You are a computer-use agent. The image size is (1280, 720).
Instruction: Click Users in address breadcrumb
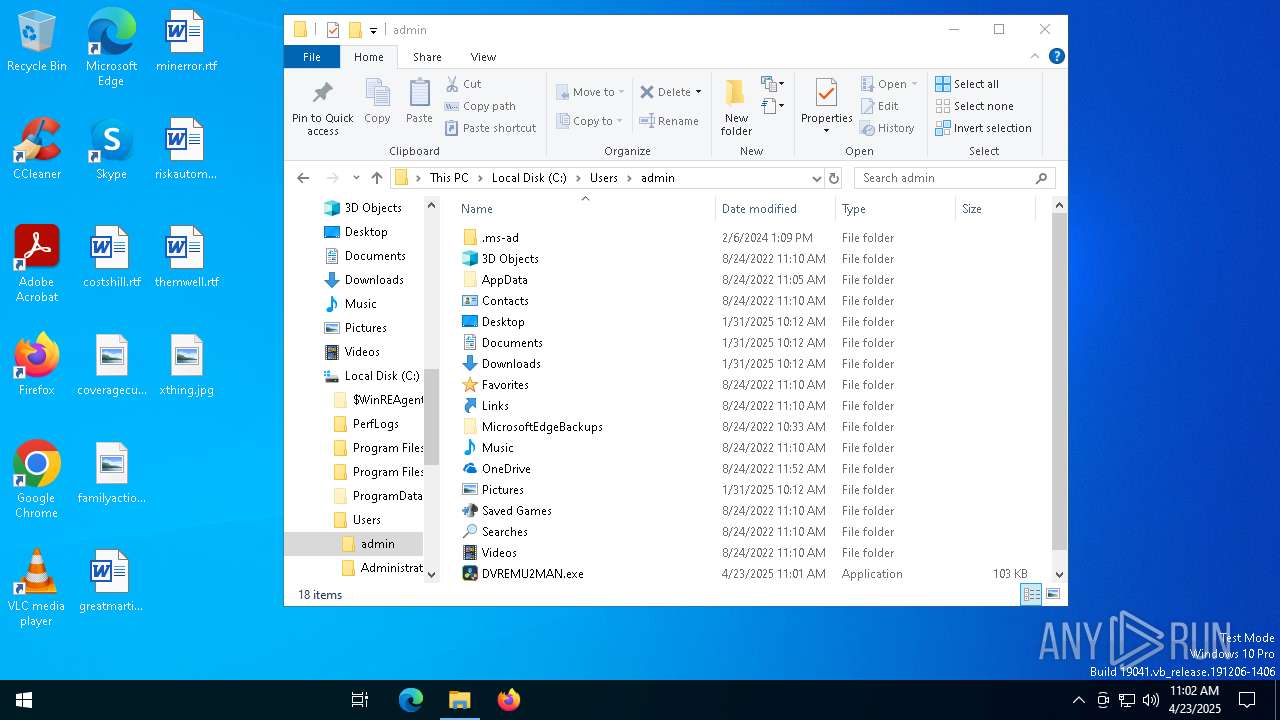point(603,178)
